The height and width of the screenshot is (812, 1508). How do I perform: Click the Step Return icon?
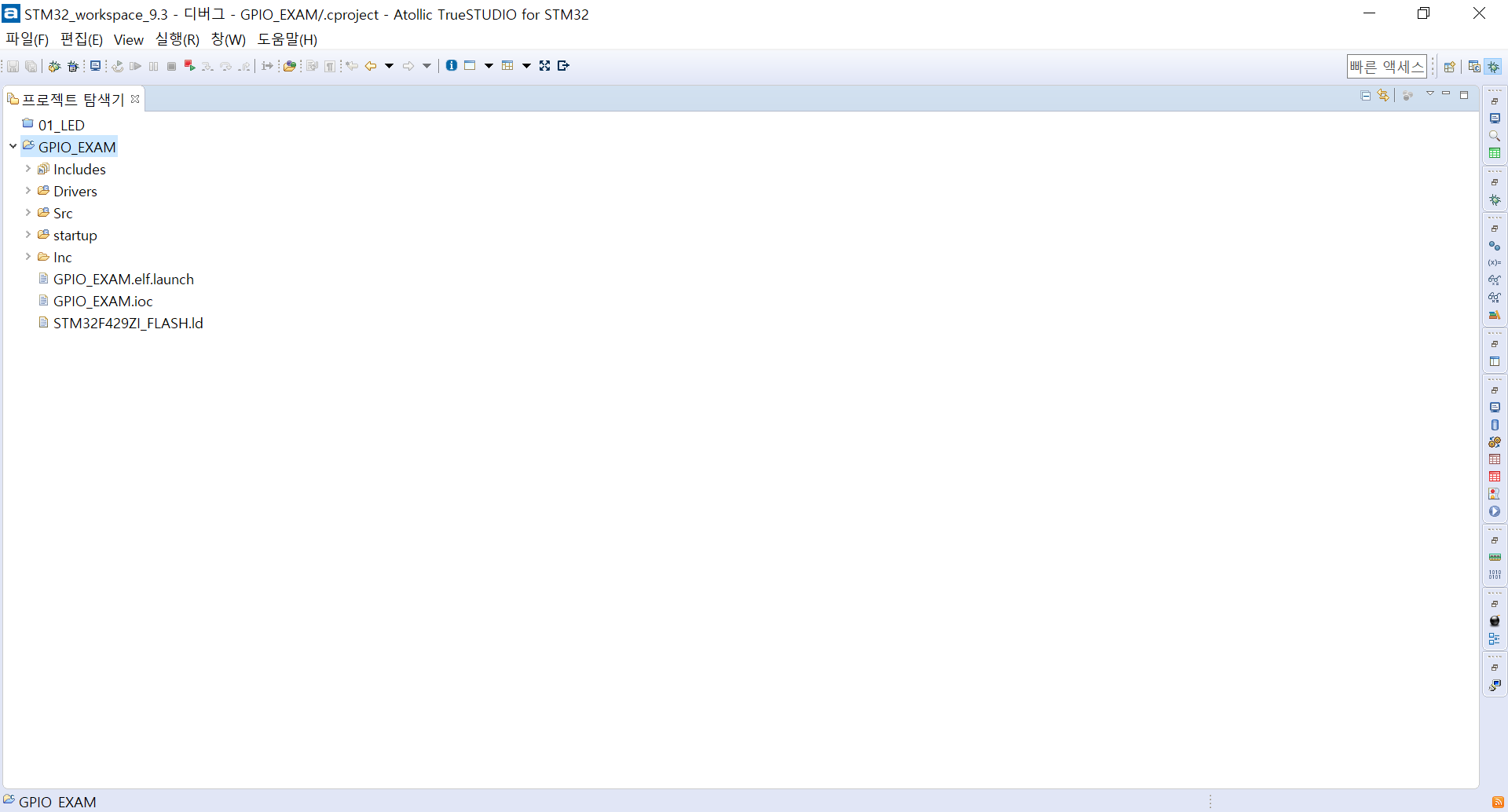tap(245, 66)
